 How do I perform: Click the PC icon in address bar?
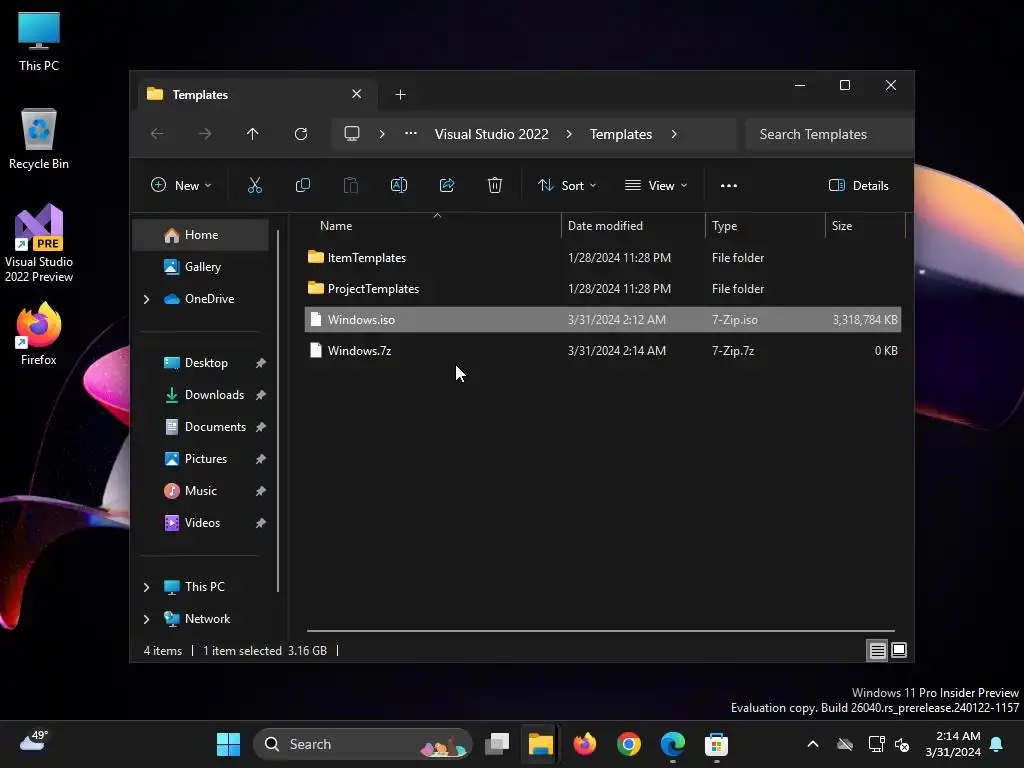point(352,134)
